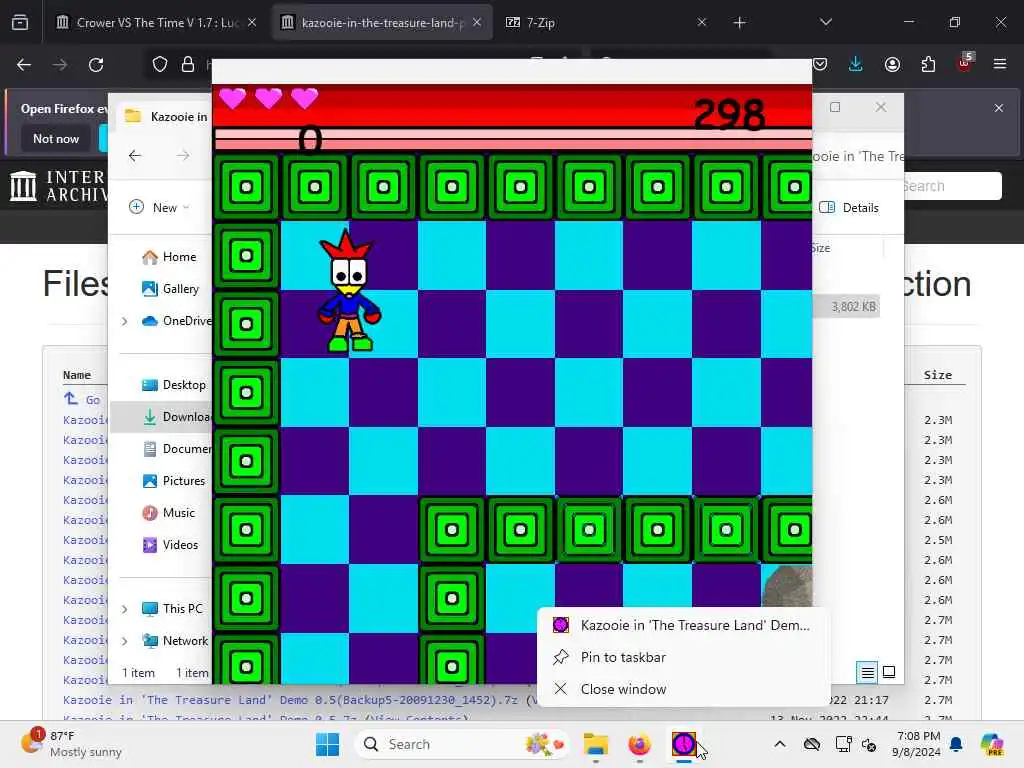Close the Crower VS The Time tab
This screenshot has width=1024, height=768.
[252, 22]
